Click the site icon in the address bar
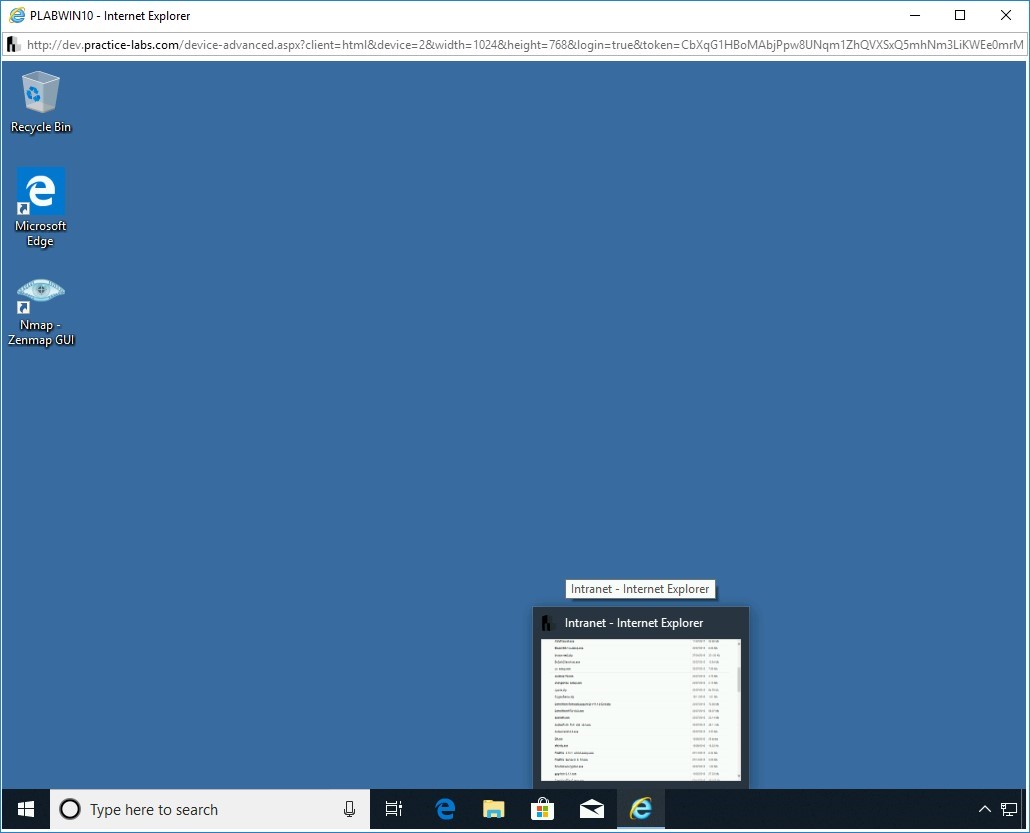 click(x=13, y=45)
